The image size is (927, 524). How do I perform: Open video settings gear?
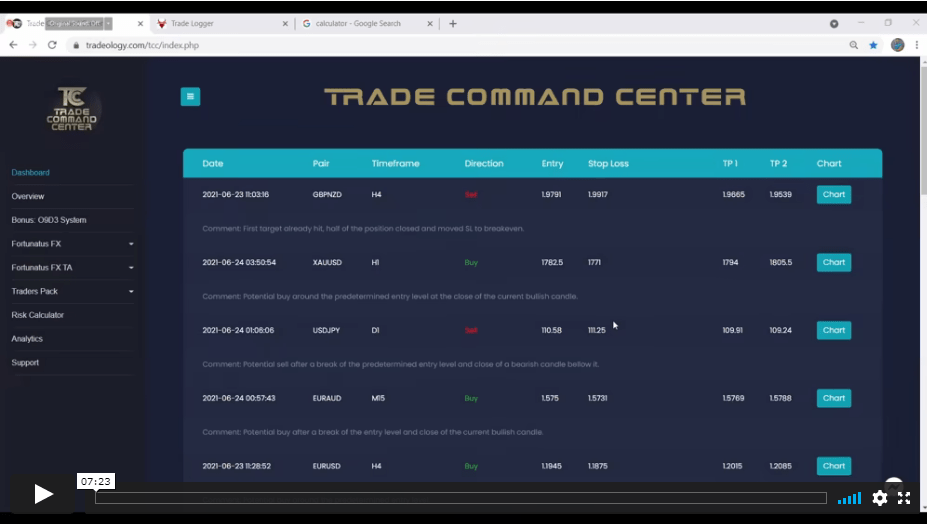[879, 498]
